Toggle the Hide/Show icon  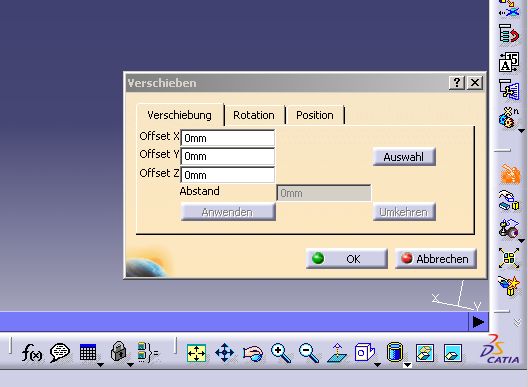[x=425, y=353]
